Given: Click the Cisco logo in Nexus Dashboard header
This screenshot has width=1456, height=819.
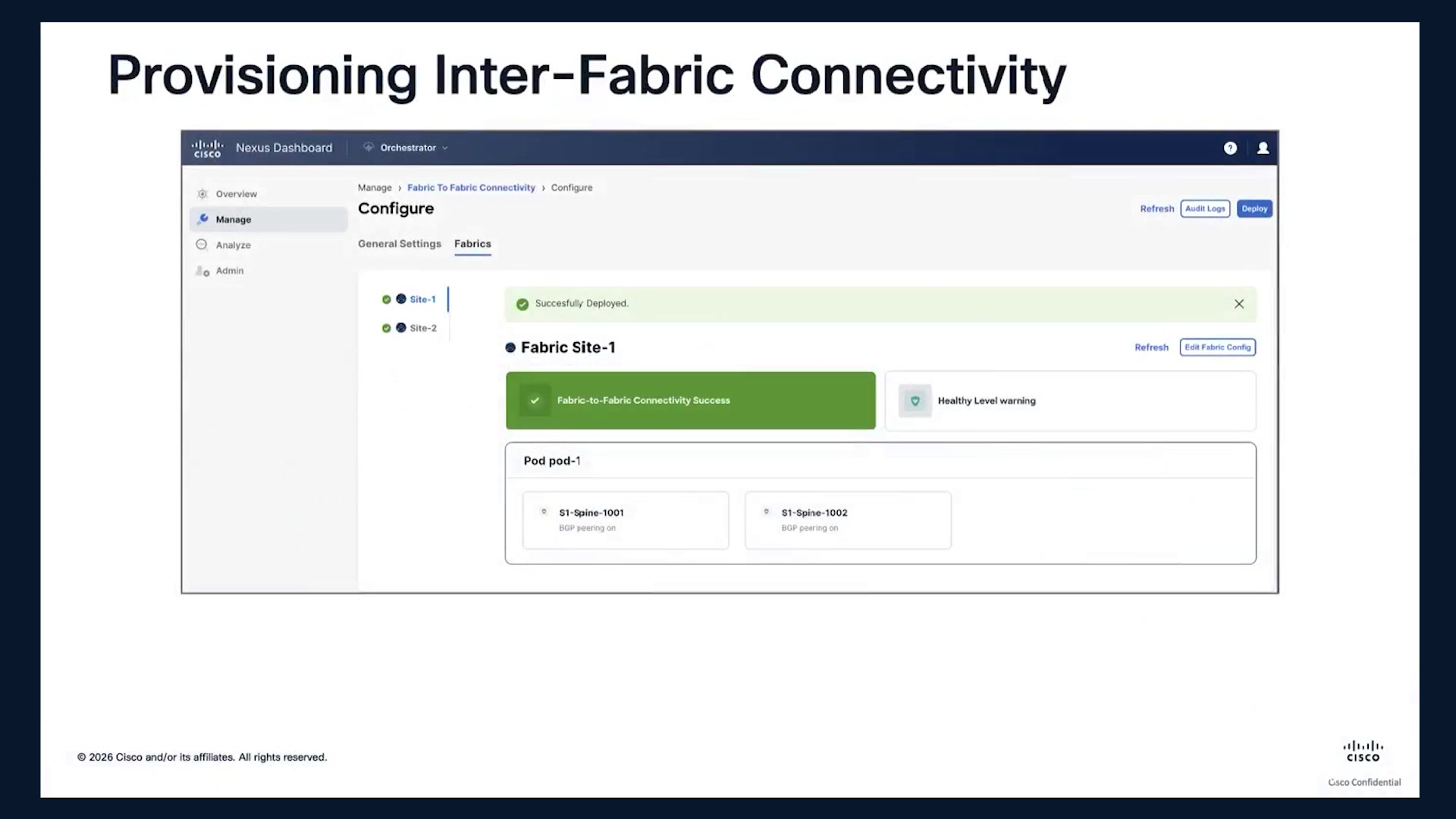Looking at the screenshot, I should [207, 148].
